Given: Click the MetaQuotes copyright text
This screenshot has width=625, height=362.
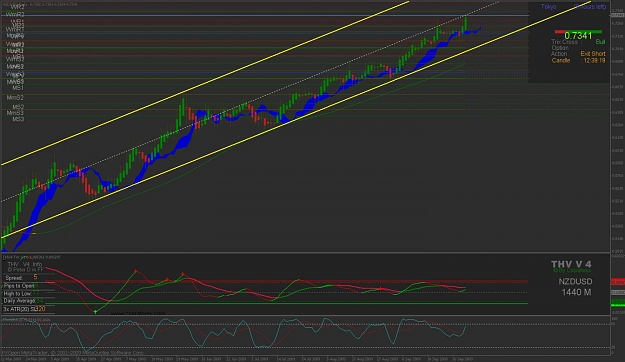Looking at the screenshot, I should click(72, 353).
